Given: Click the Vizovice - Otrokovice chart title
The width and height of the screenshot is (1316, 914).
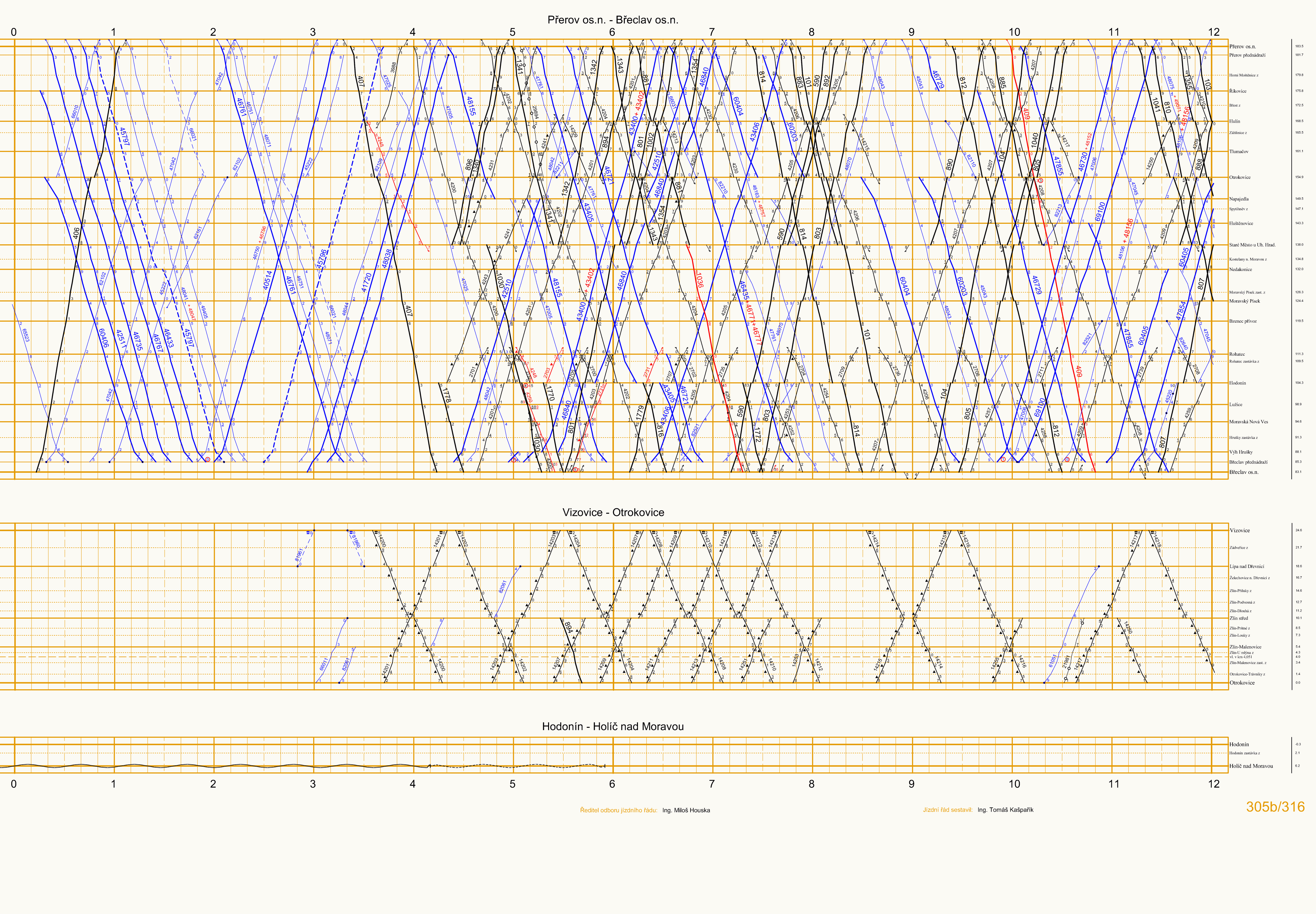Looking at the screenshot, I should point(613,513).
